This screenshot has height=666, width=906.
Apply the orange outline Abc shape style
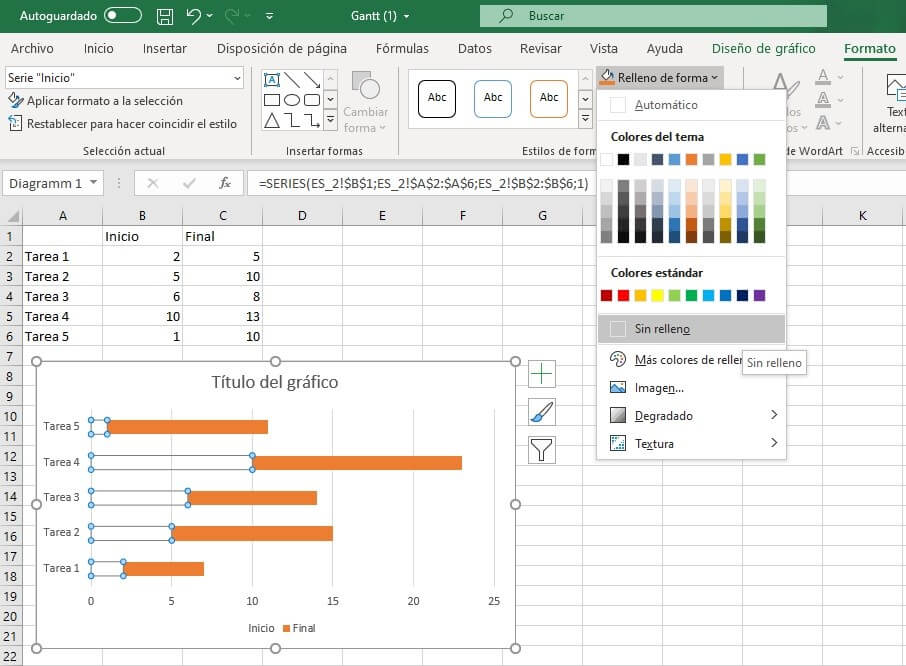point(549,98)
